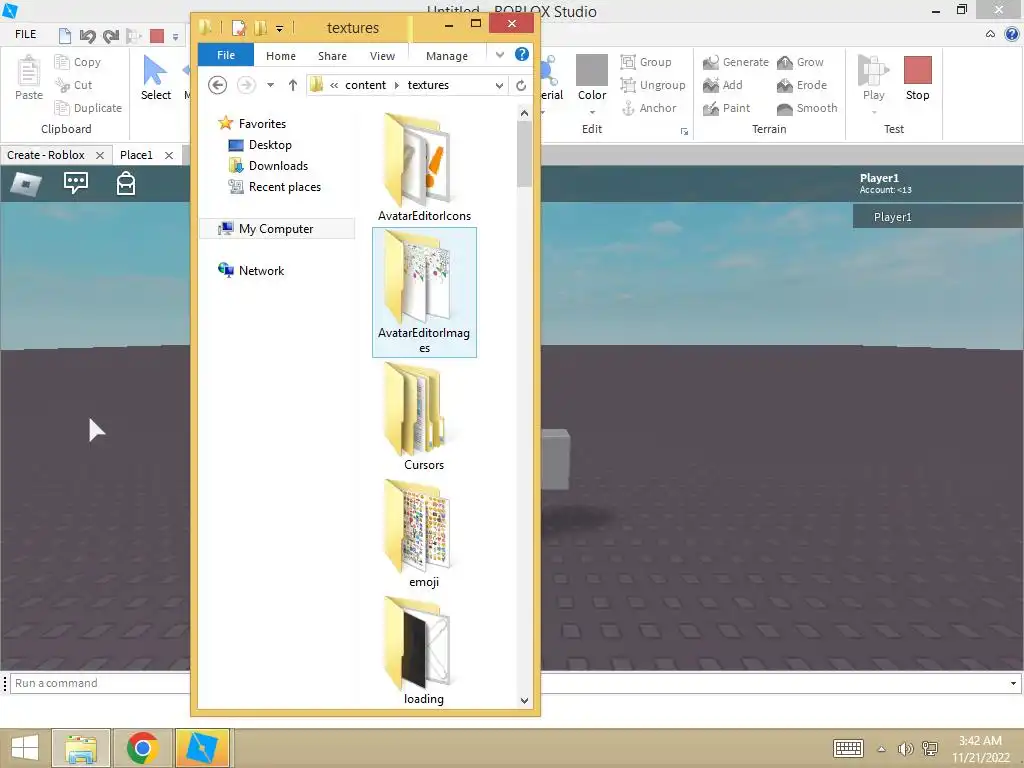Select Favorites in the navigation pane
Viewport: 1024px width, 768px height.
[252, 123]
